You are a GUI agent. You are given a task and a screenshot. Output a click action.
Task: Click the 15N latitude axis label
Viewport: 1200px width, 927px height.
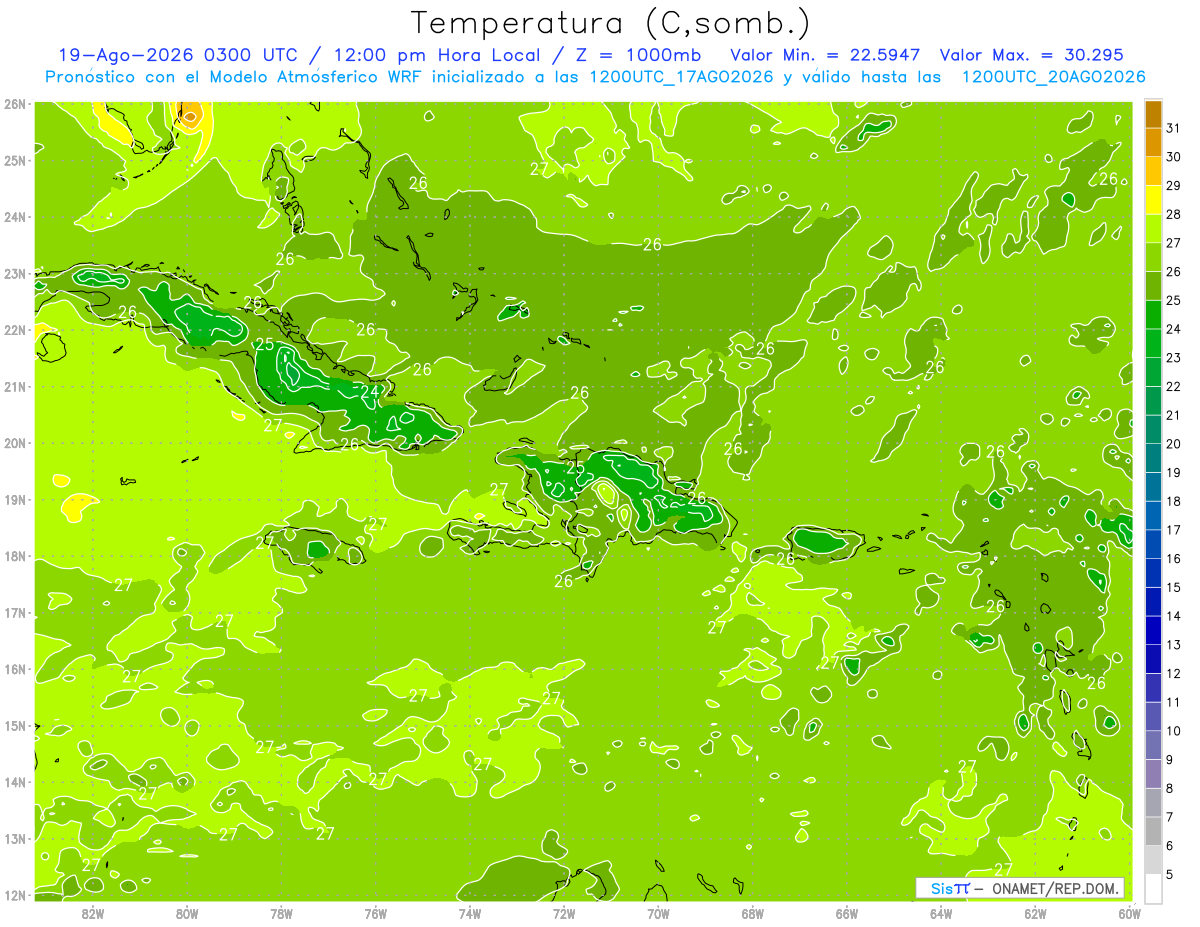(15, 725)
